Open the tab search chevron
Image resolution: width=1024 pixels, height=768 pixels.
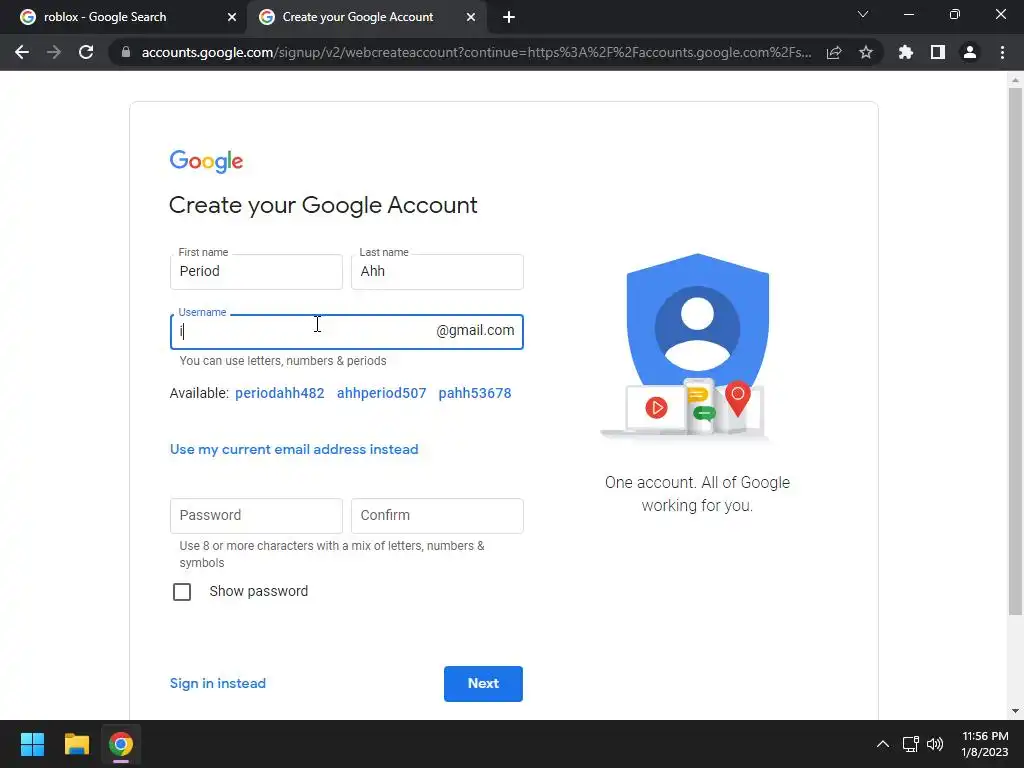863,14
